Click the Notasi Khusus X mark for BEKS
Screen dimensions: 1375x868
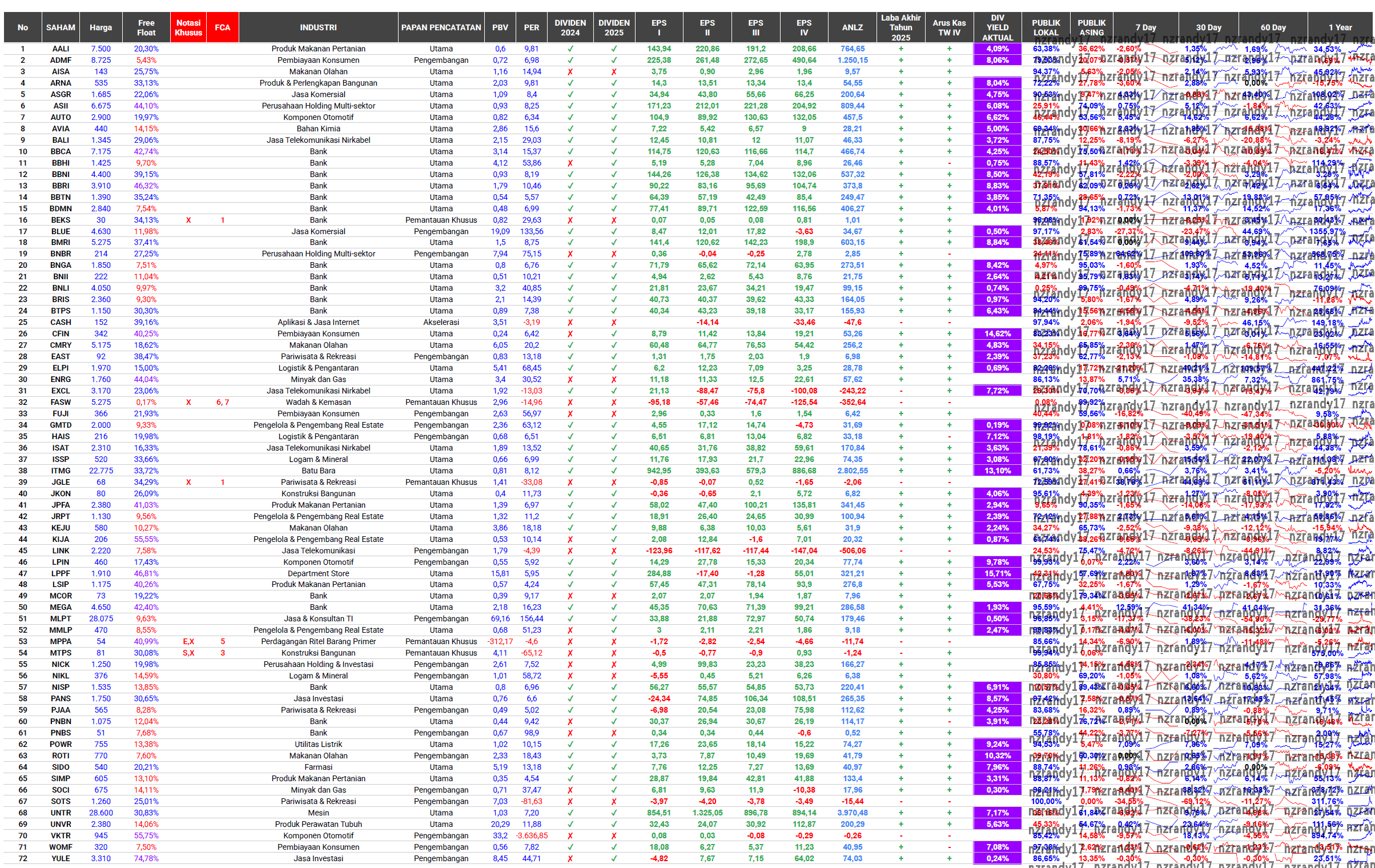tap(188, 220)
